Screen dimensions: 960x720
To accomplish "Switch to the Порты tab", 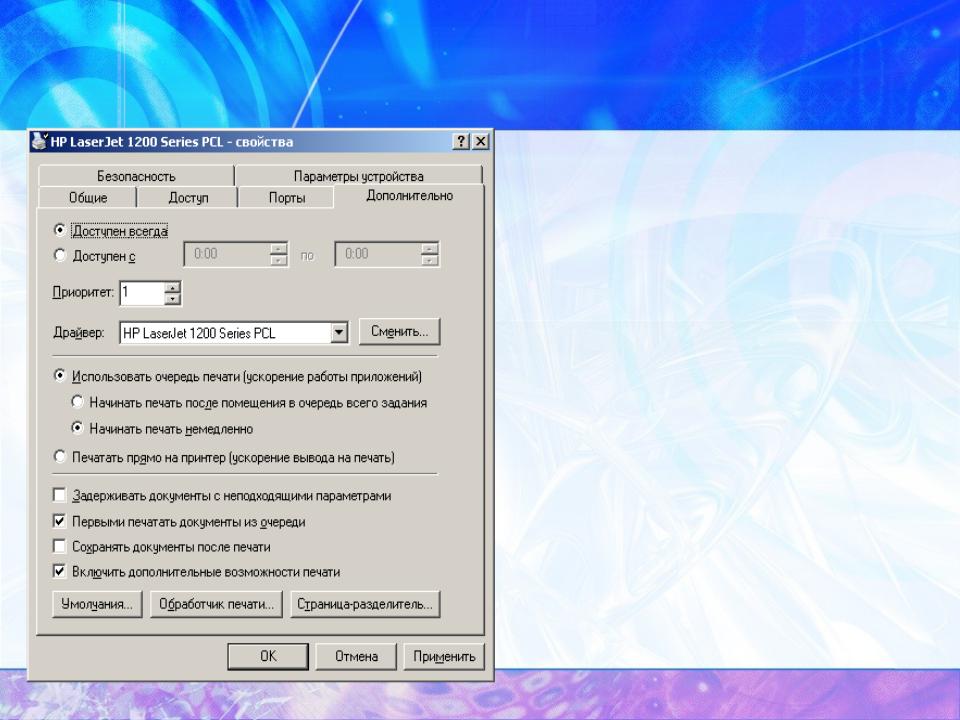I will [287, 198].
